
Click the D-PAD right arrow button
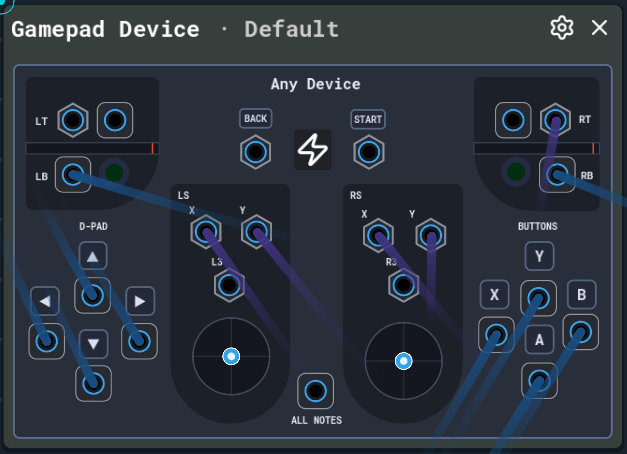[140, 301]
